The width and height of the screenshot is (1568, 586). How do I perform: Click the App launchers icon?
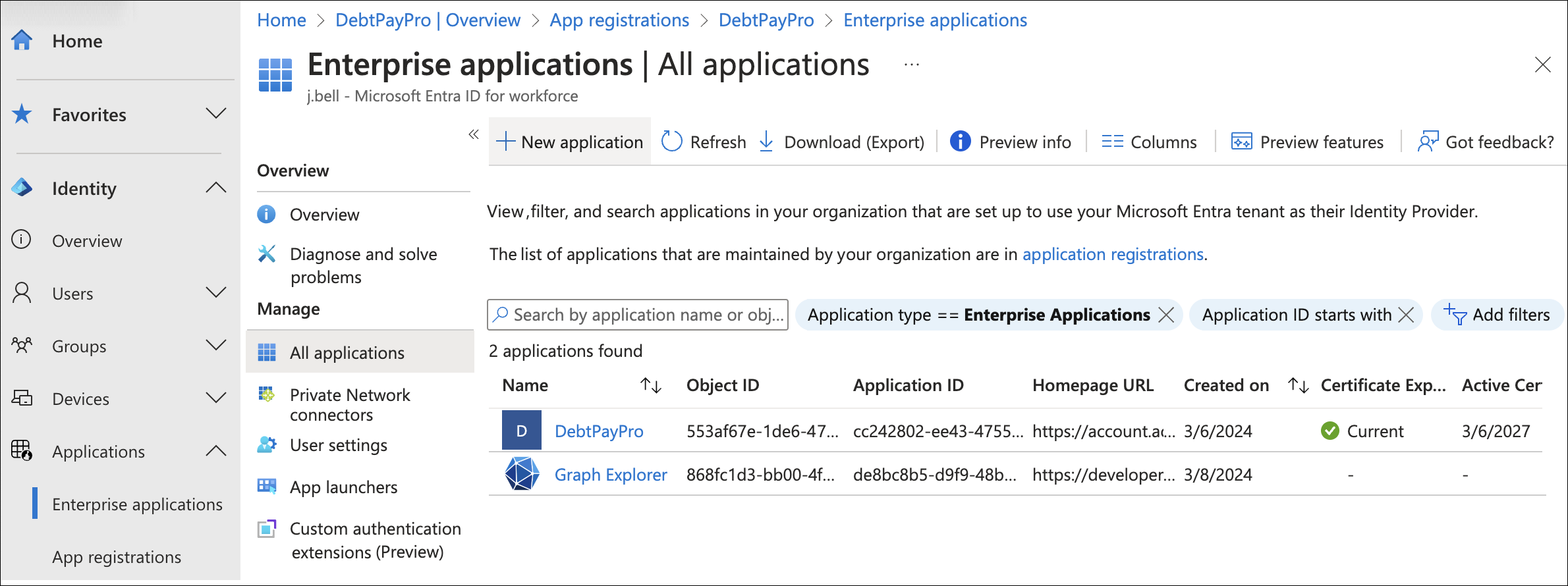click(x=267, y=486)
